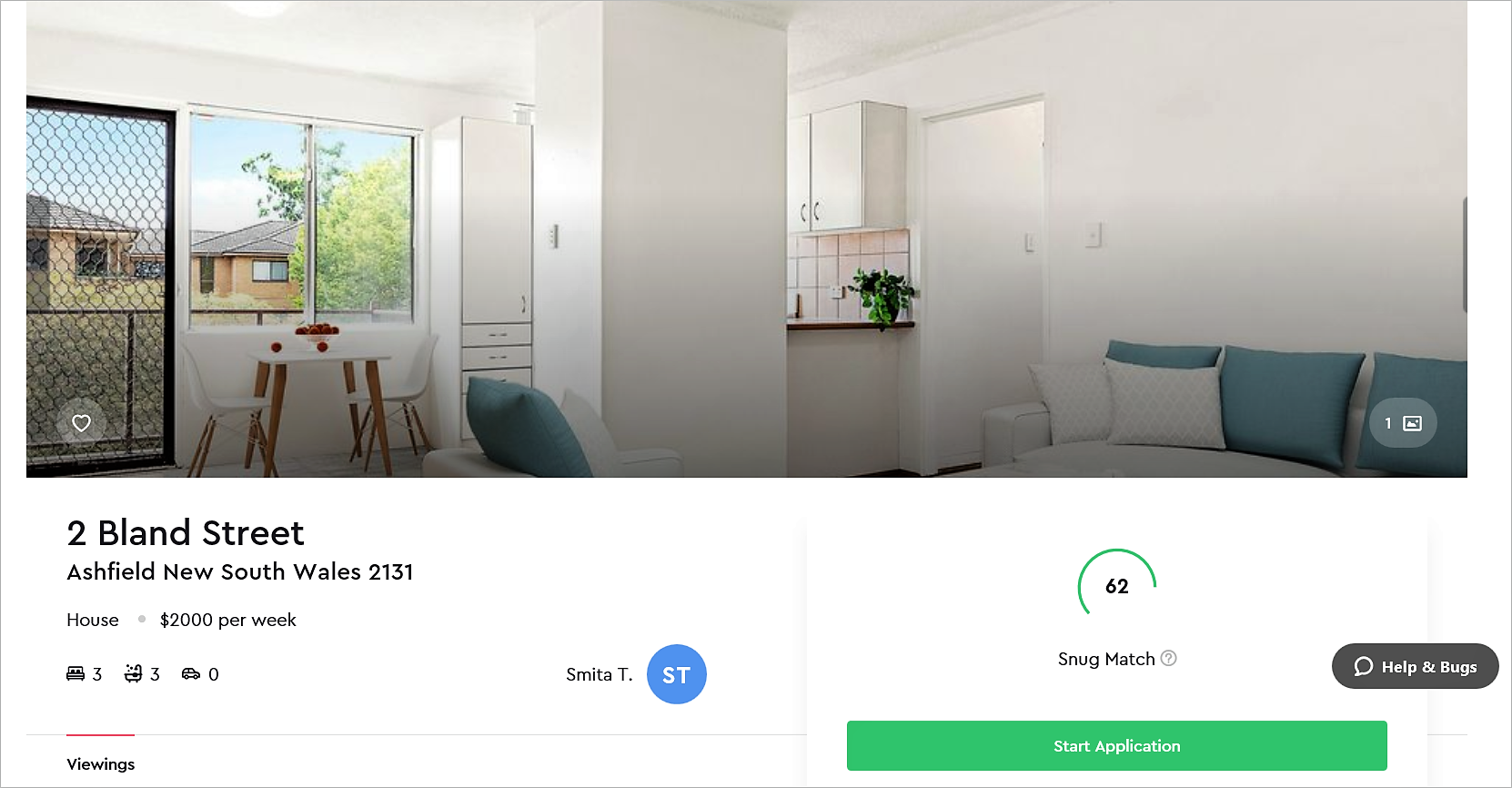Image resolution: width=1512 pixels, height=788 pixels.
Task: Click the Ashfield New South Wales 2131 address
Action: tap(240, 571)
